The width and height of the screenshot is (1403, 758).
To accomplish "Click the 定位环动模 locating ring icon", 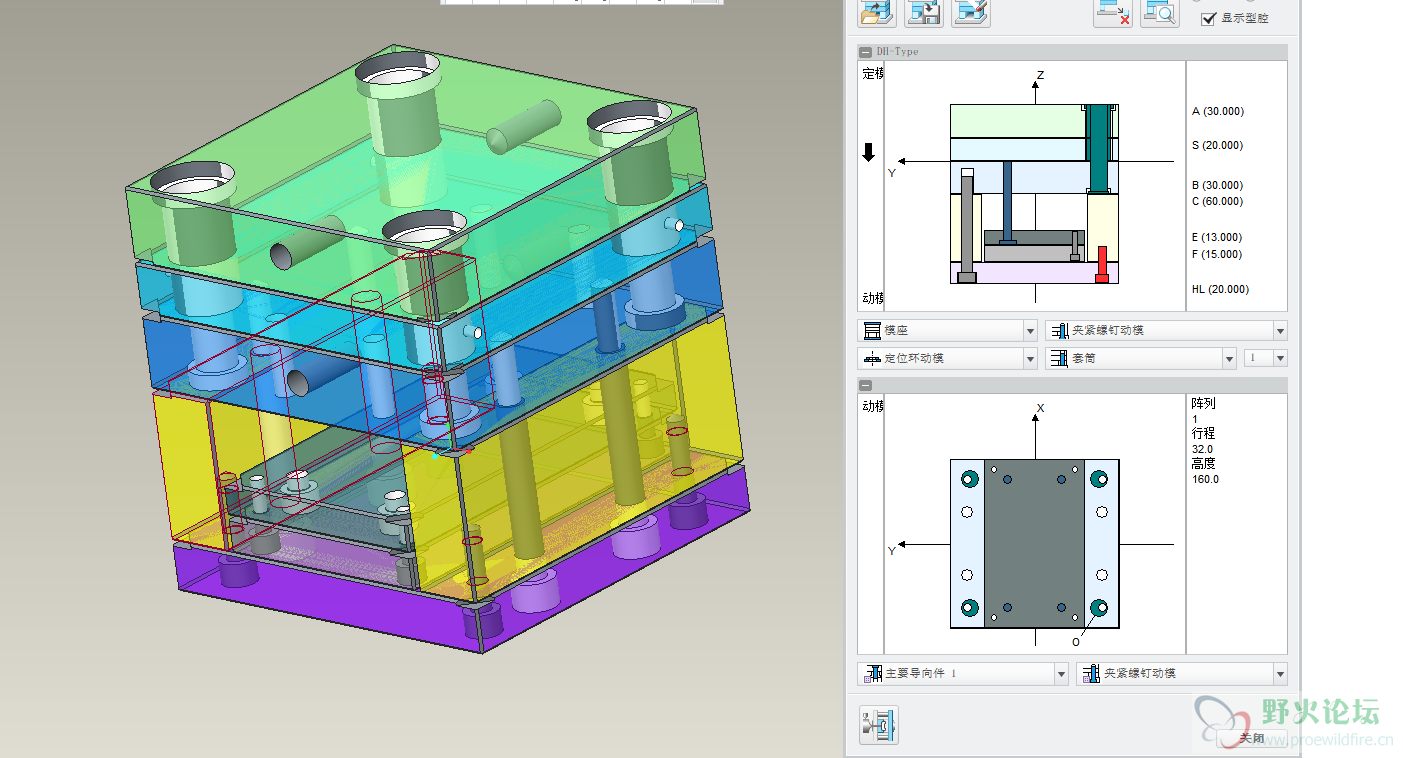I will 871,358.
